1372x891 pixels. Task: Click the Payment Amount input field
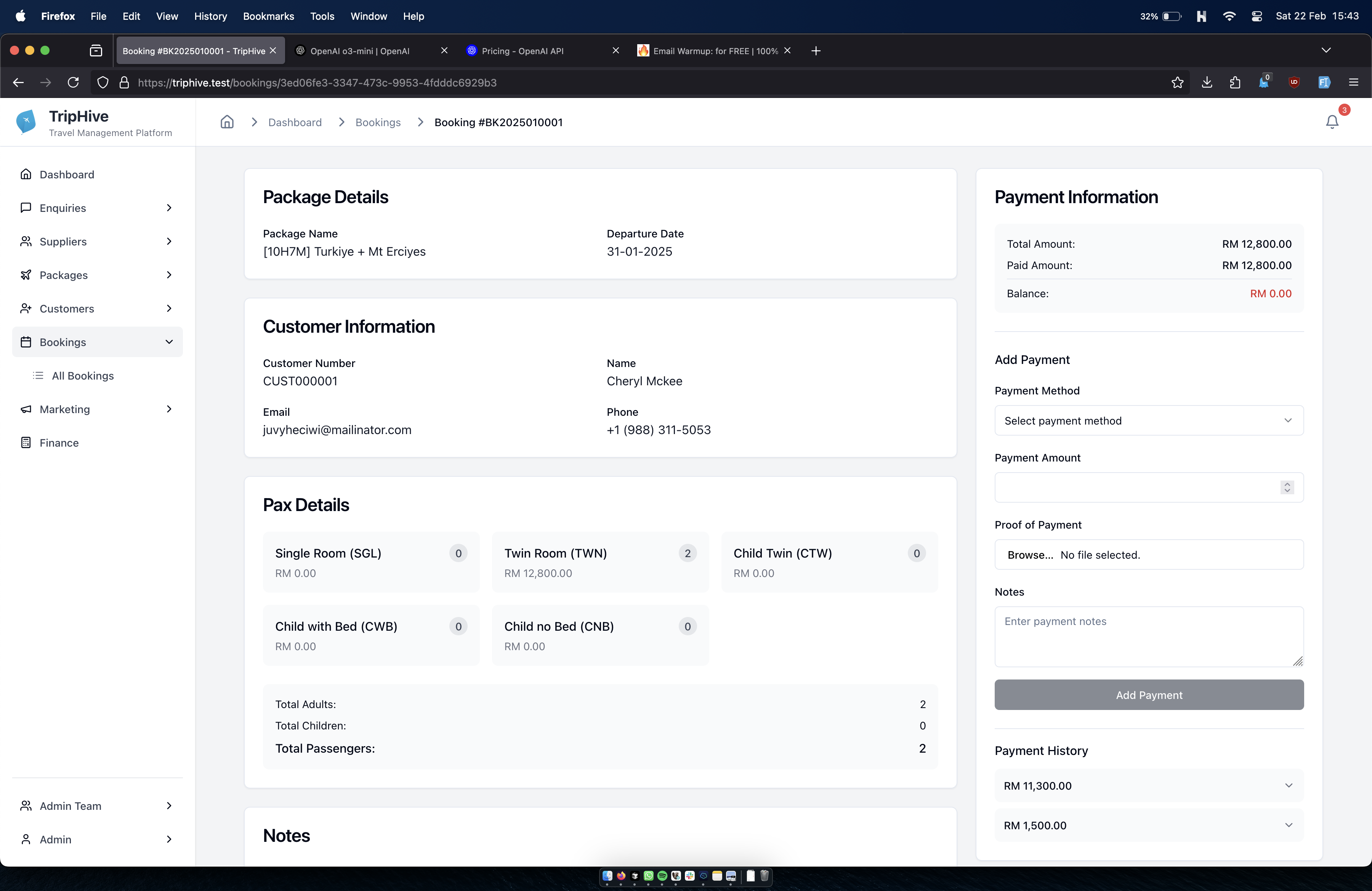click(1148, 487)
